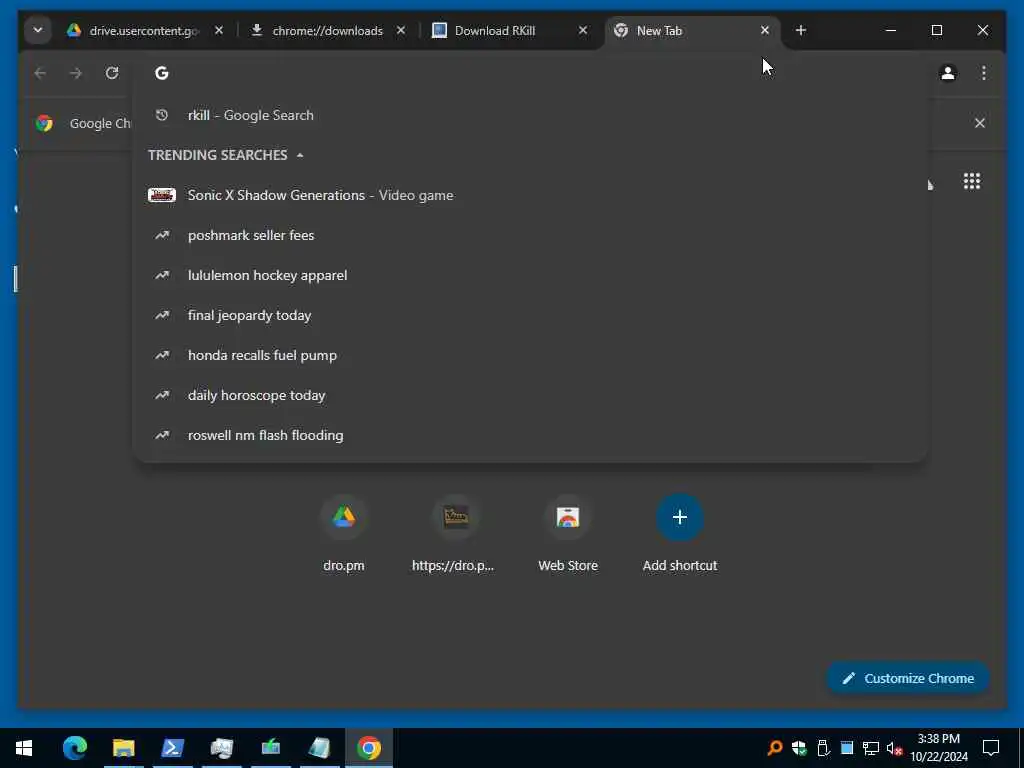
Task: Open Customize Chrome panel
Action: click(908, 679)
